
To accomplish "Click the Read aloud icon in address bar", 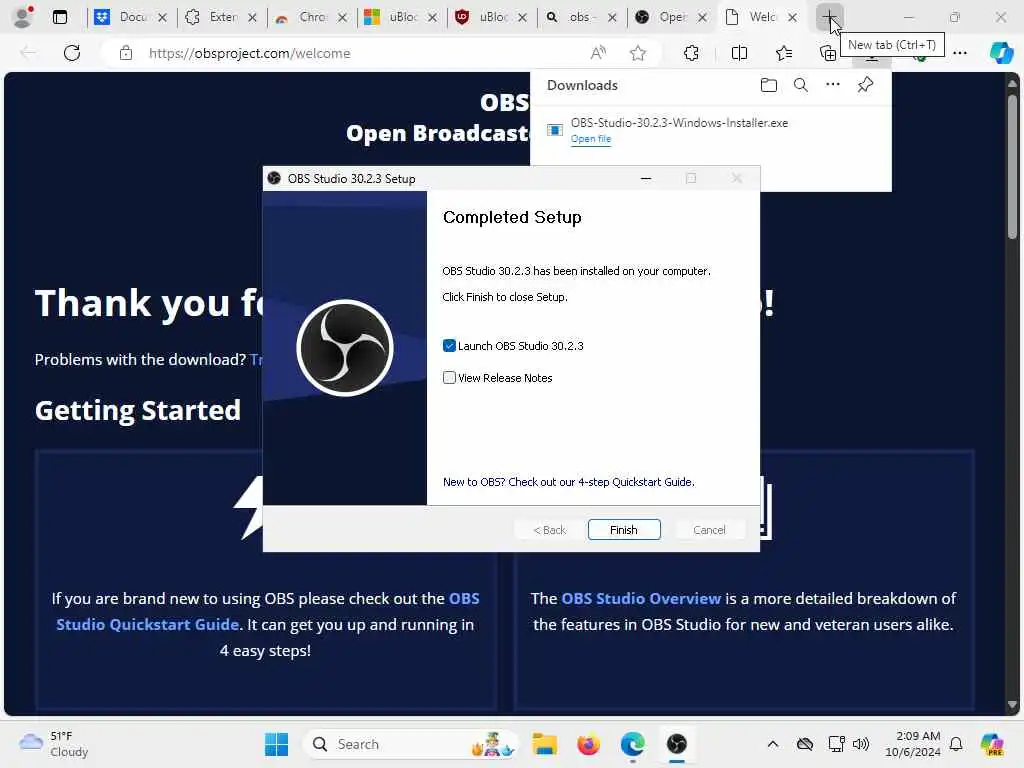I will [598, 53].
